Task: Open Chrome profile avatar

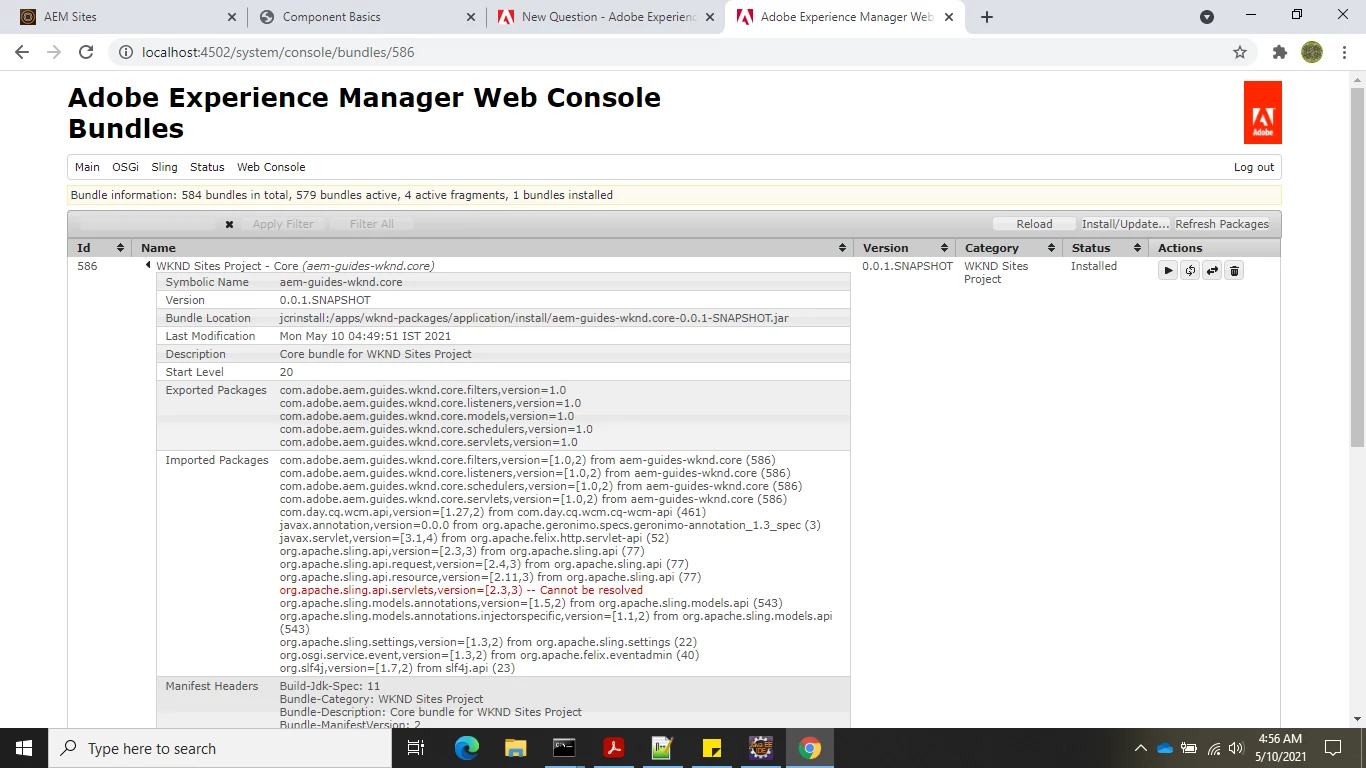Action: click(1312, 52)
